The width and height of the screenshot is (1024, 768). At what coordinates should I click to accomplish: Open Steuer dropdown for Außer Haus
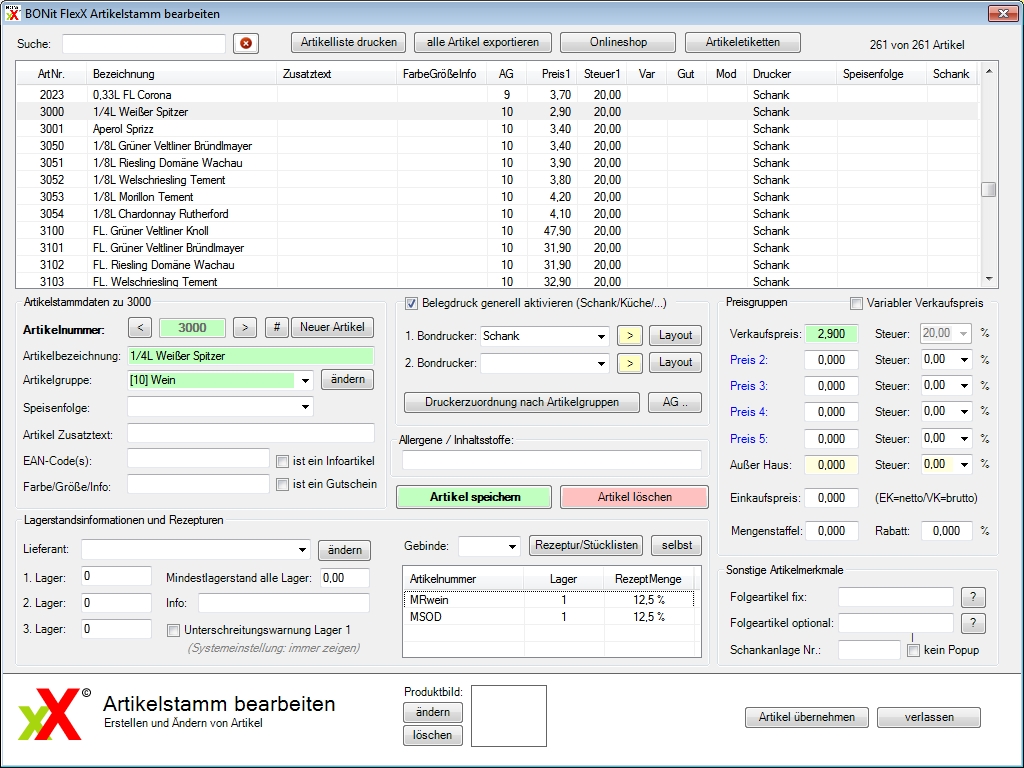[x=964, y=464]
